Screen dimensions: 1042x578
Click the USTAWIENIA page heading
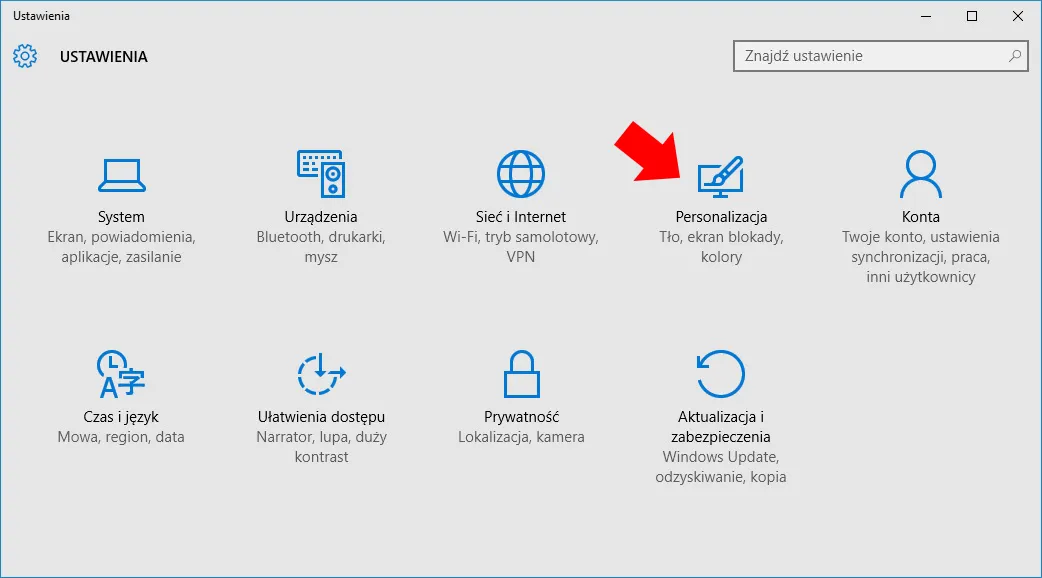tap(104, 57)
